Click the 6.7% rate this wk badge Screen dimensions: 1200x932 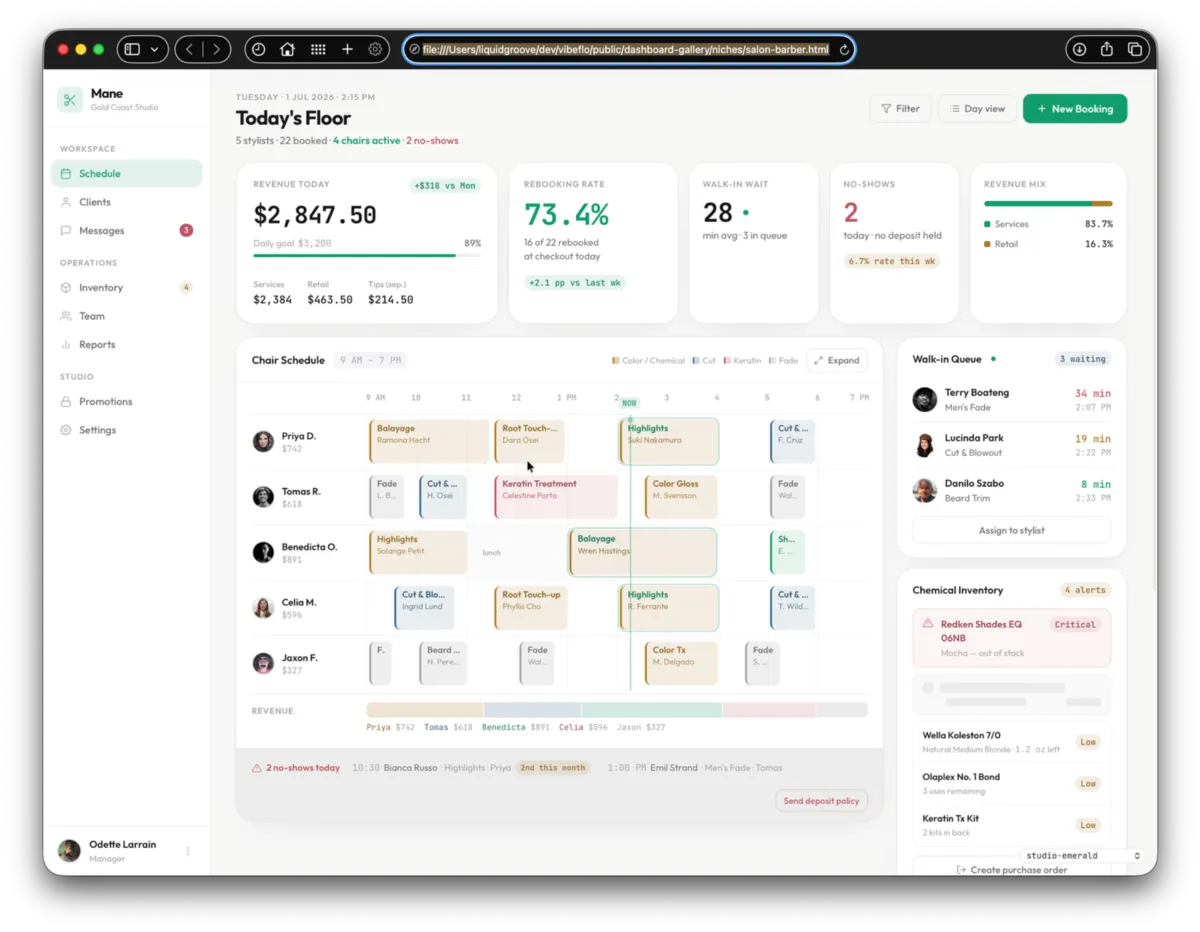892,261
